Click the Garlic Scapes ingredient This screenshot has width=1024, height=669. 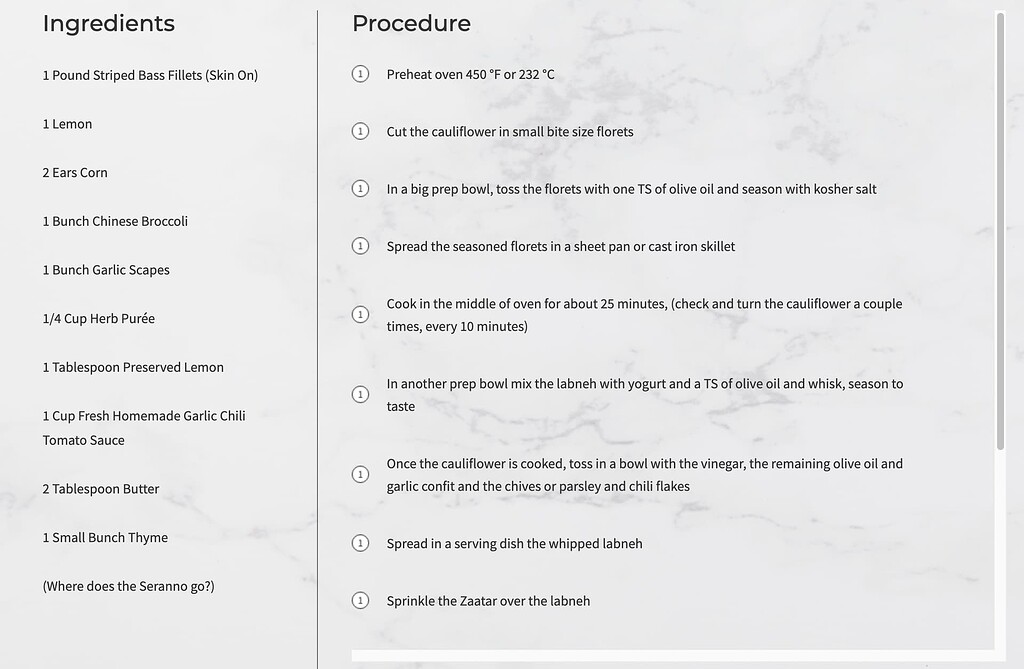coord(106,270)
